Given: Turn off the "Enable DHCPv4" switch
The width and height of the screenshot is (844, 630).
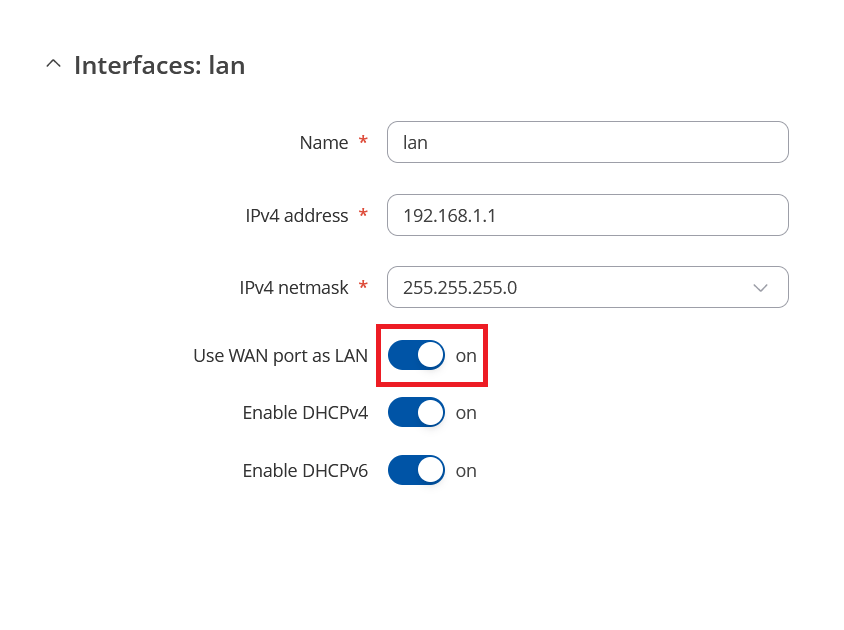Looking at the screenshot, I should (x=416, y=412).
